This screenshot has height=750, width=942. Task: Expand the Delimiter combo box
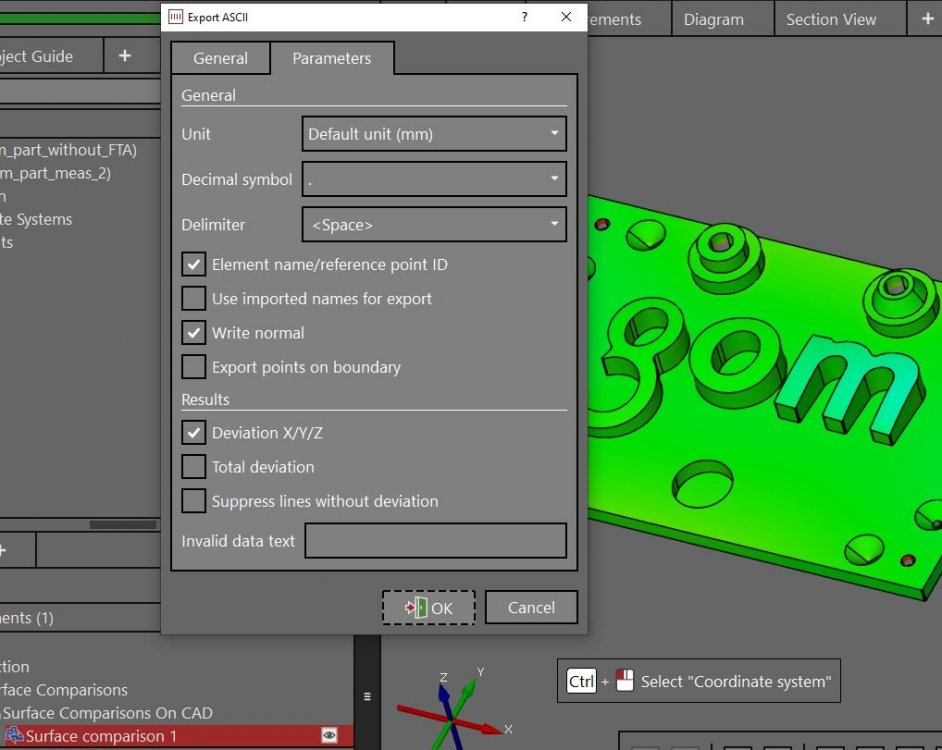coord(434,225)
